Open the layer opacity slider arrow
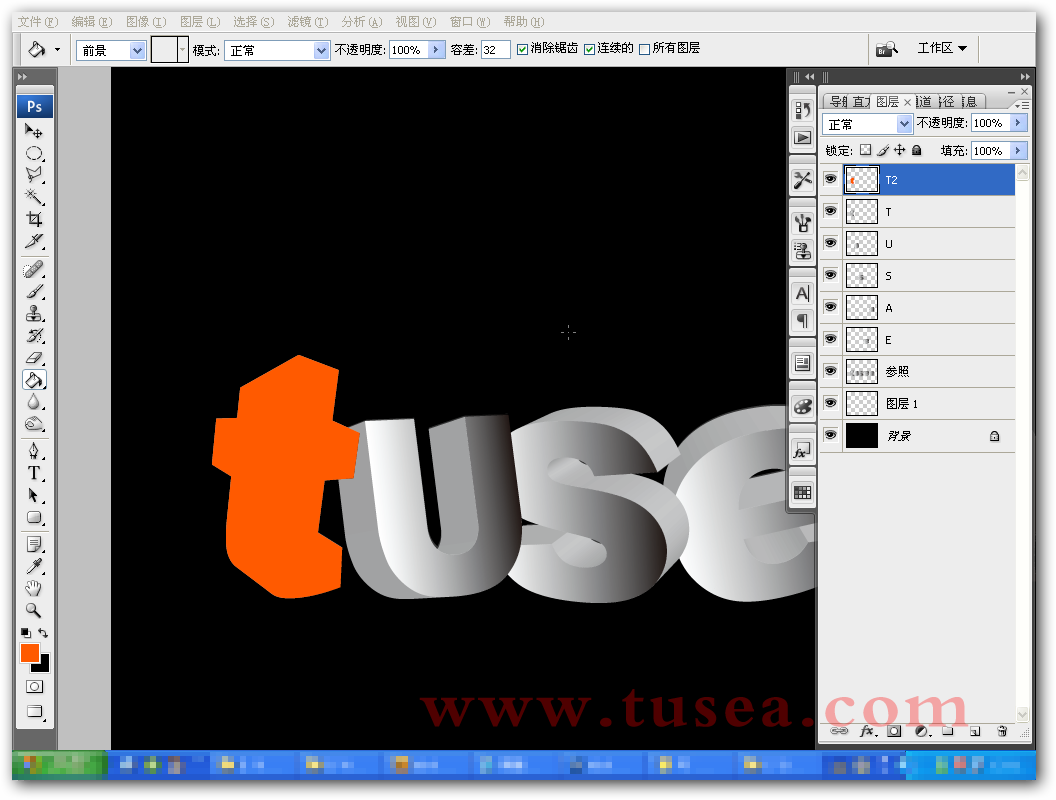 [x=1019, y=123]
